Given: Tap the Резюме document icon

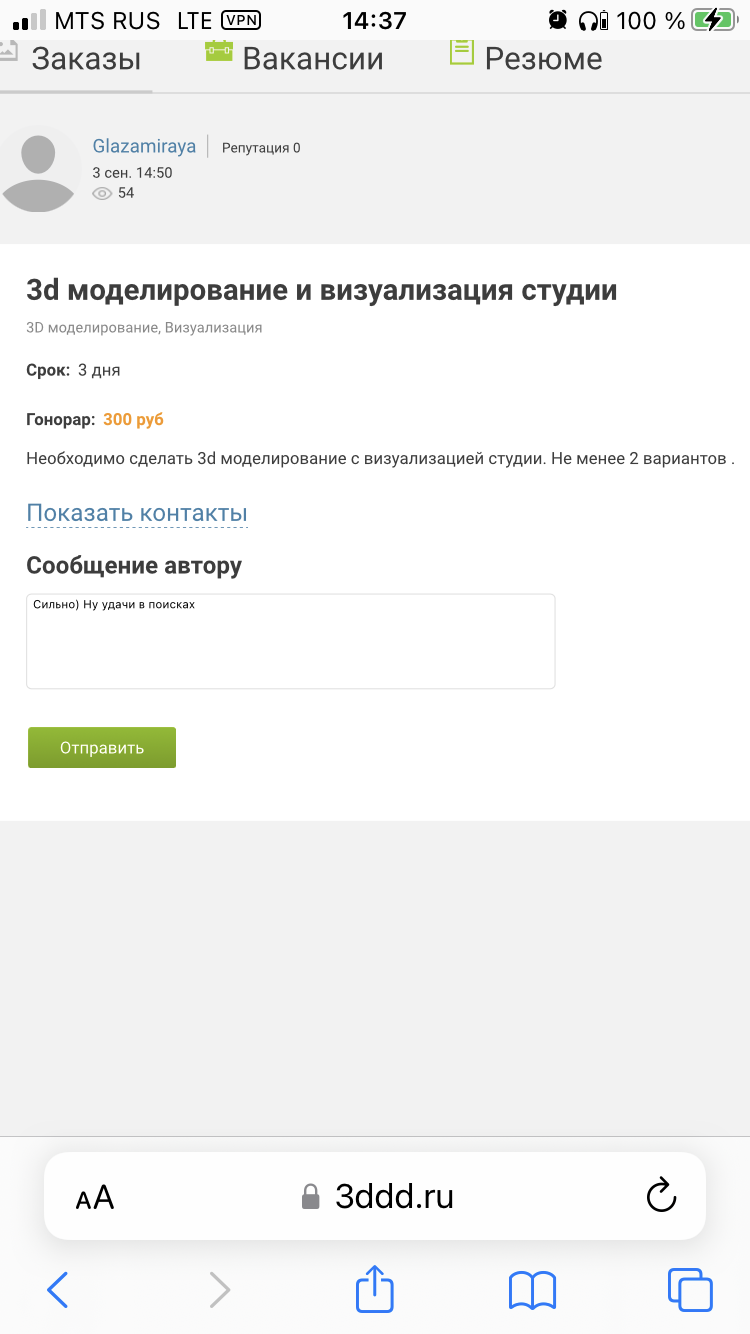Looking at the screenshot, I should point(461,52).
